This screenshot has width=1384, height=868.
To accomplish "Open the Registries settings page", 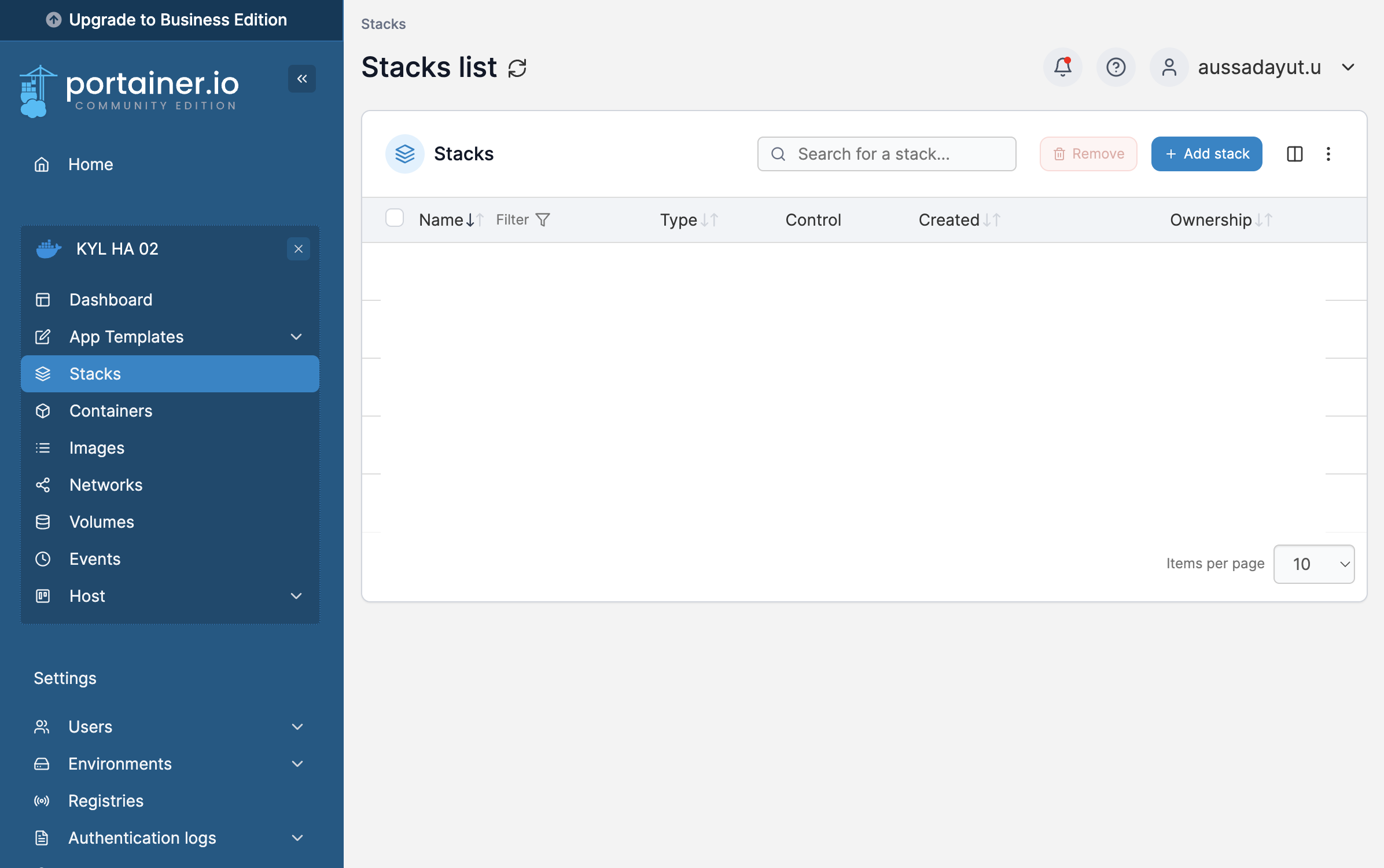I will tap(106, 801).
